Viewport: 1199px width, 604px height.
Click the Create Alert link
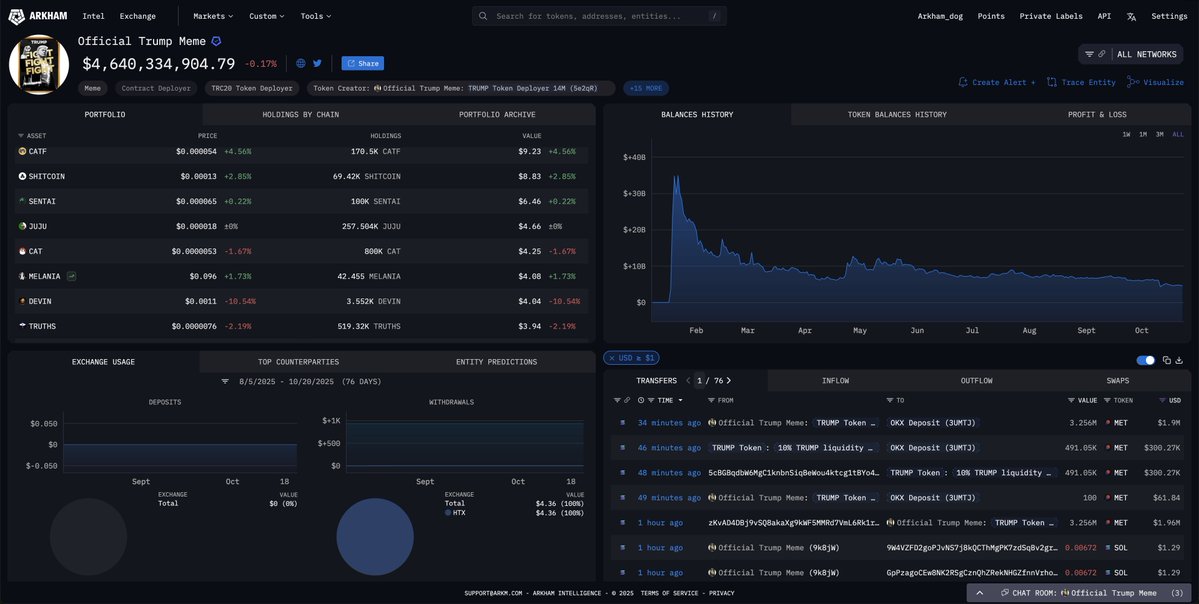[x=997, y=82]
